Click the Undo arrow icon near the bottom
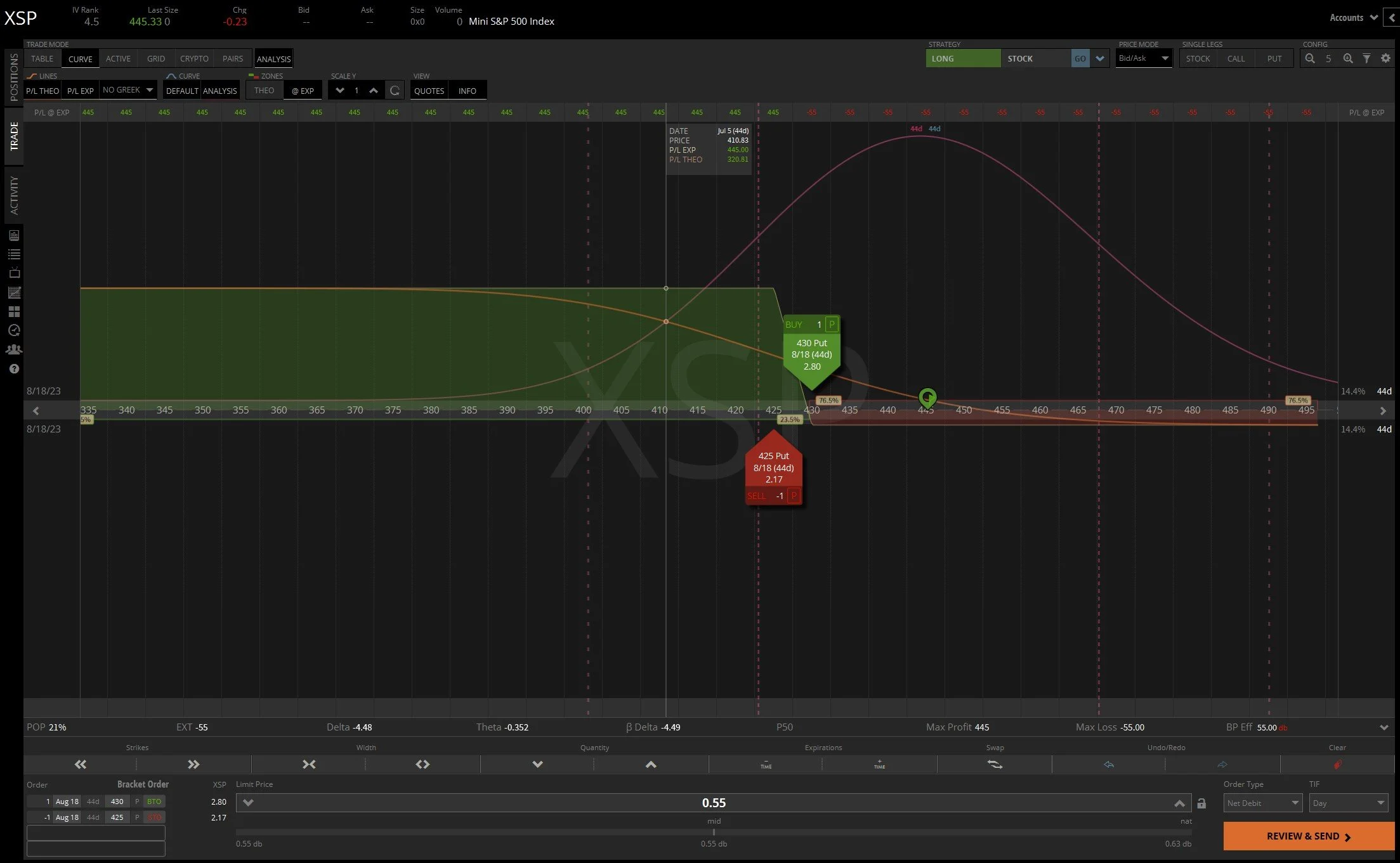 1108,764
